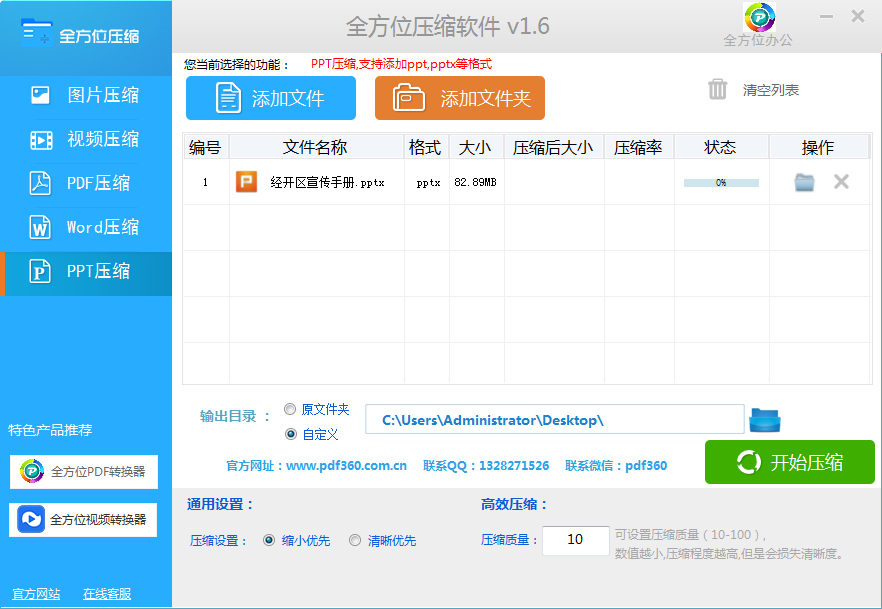
Task: Browse output directory with blue folder icon
Action: [765, 419]
